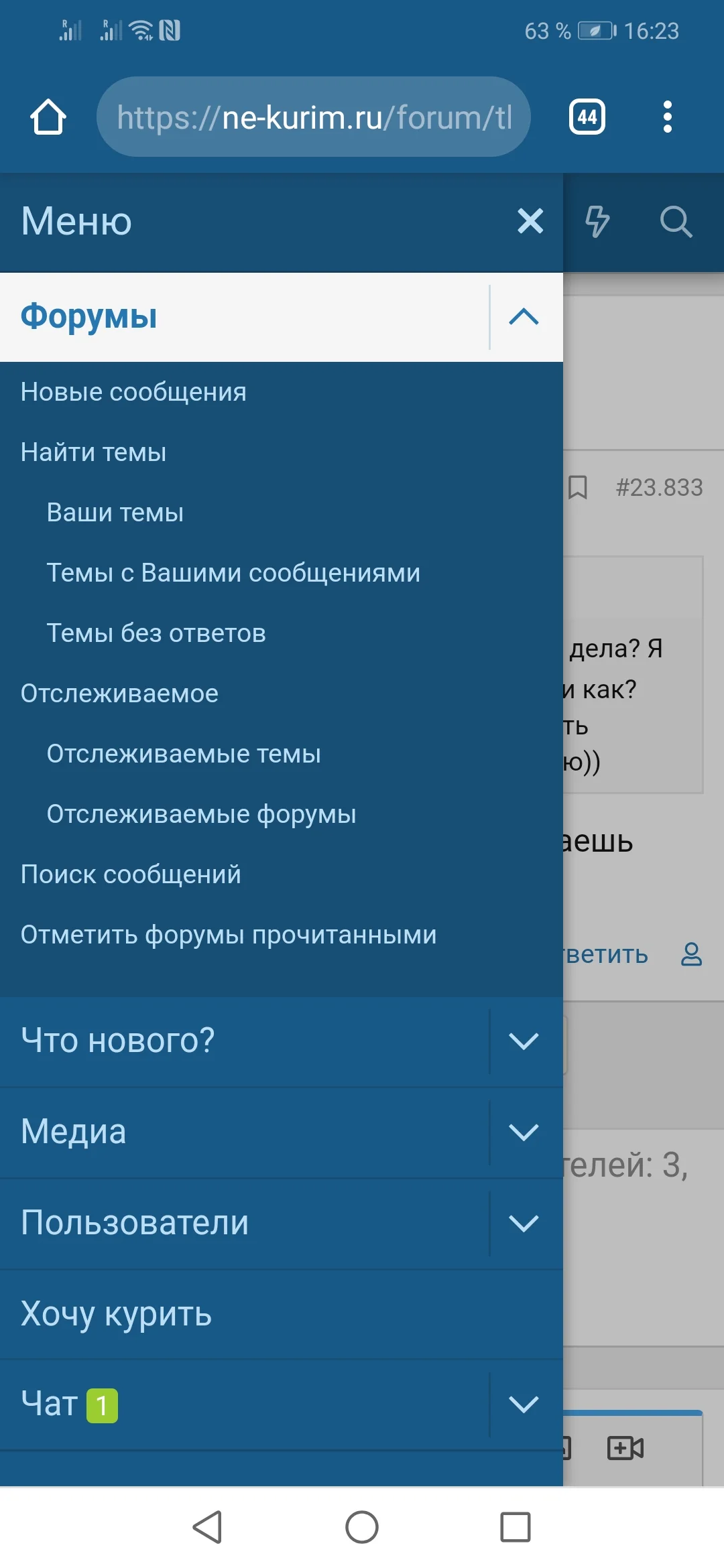Expand the Пользователи section
The height and width of the screenshot is (1568, 724).
coord(524,1222)
